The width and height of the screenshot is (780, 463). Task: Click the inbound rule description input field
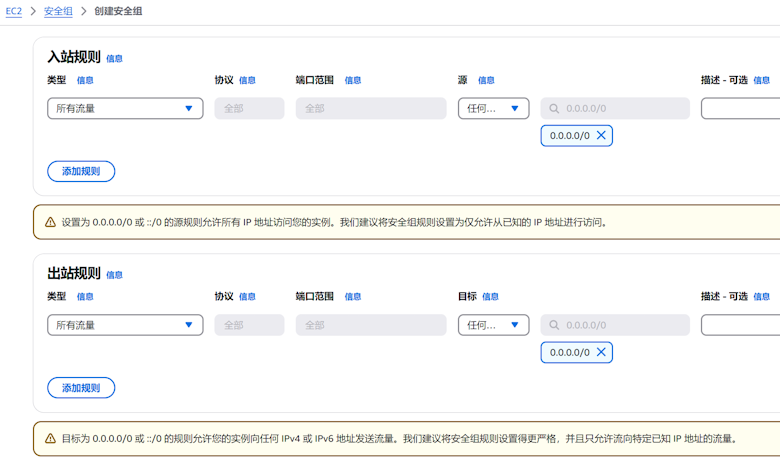(741, 109)
